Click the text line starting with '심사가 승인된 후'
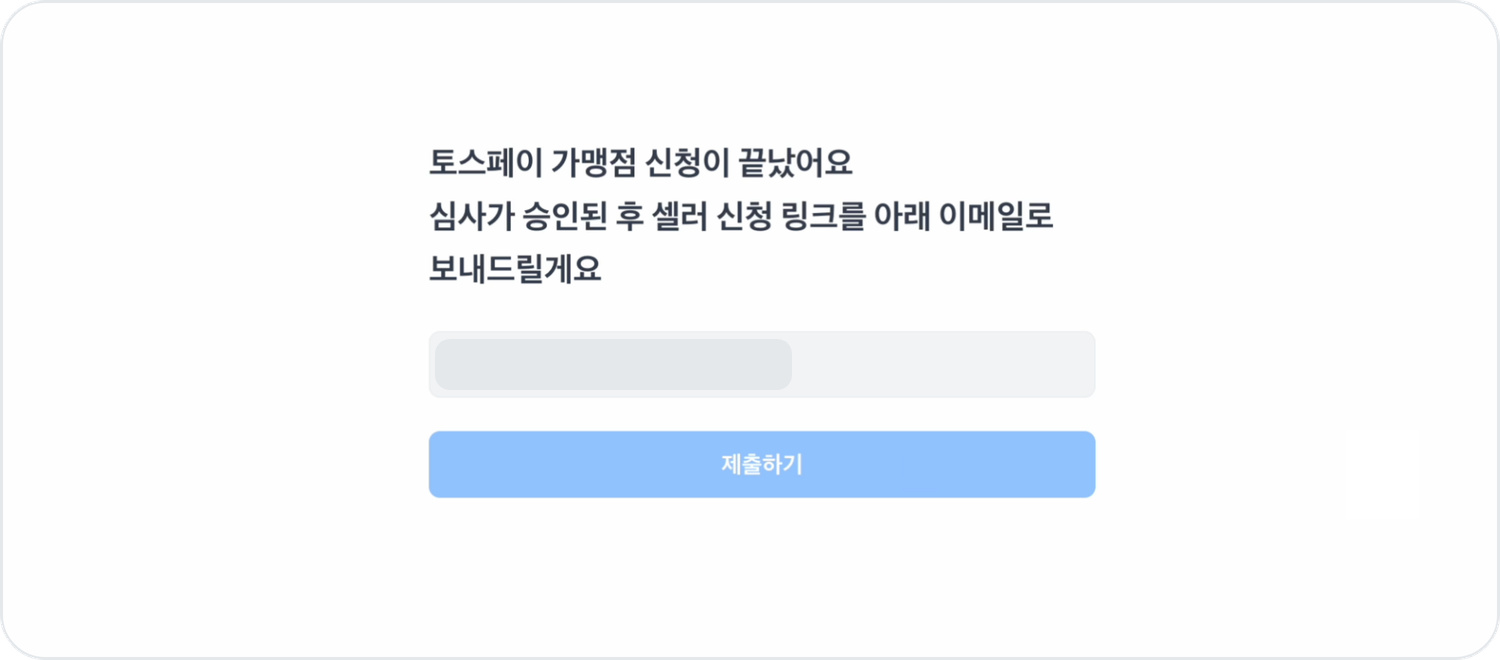Screen dimensions: 1500x660 pos(741,216)
